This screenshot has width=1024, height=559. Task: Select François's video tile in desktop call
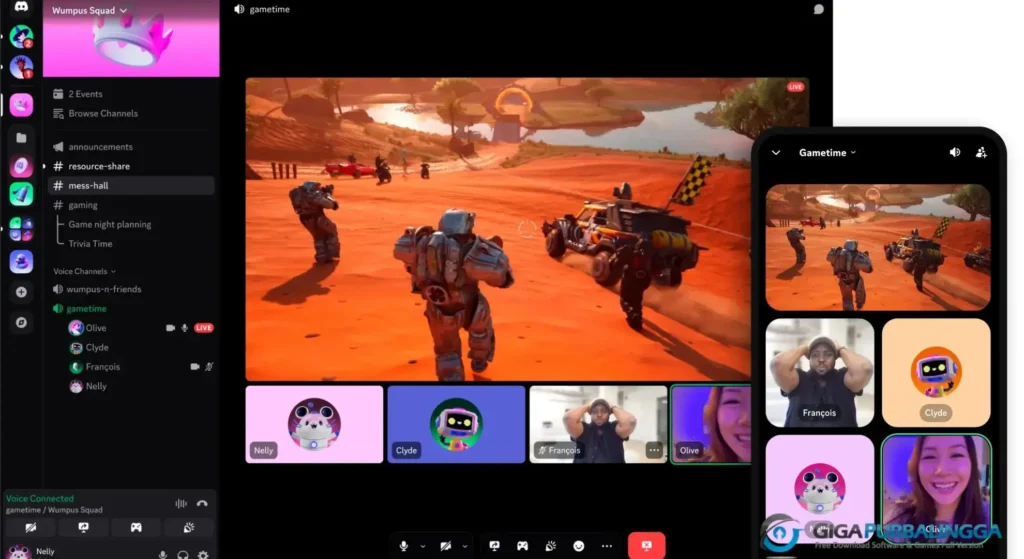click(x=598, y=424)
